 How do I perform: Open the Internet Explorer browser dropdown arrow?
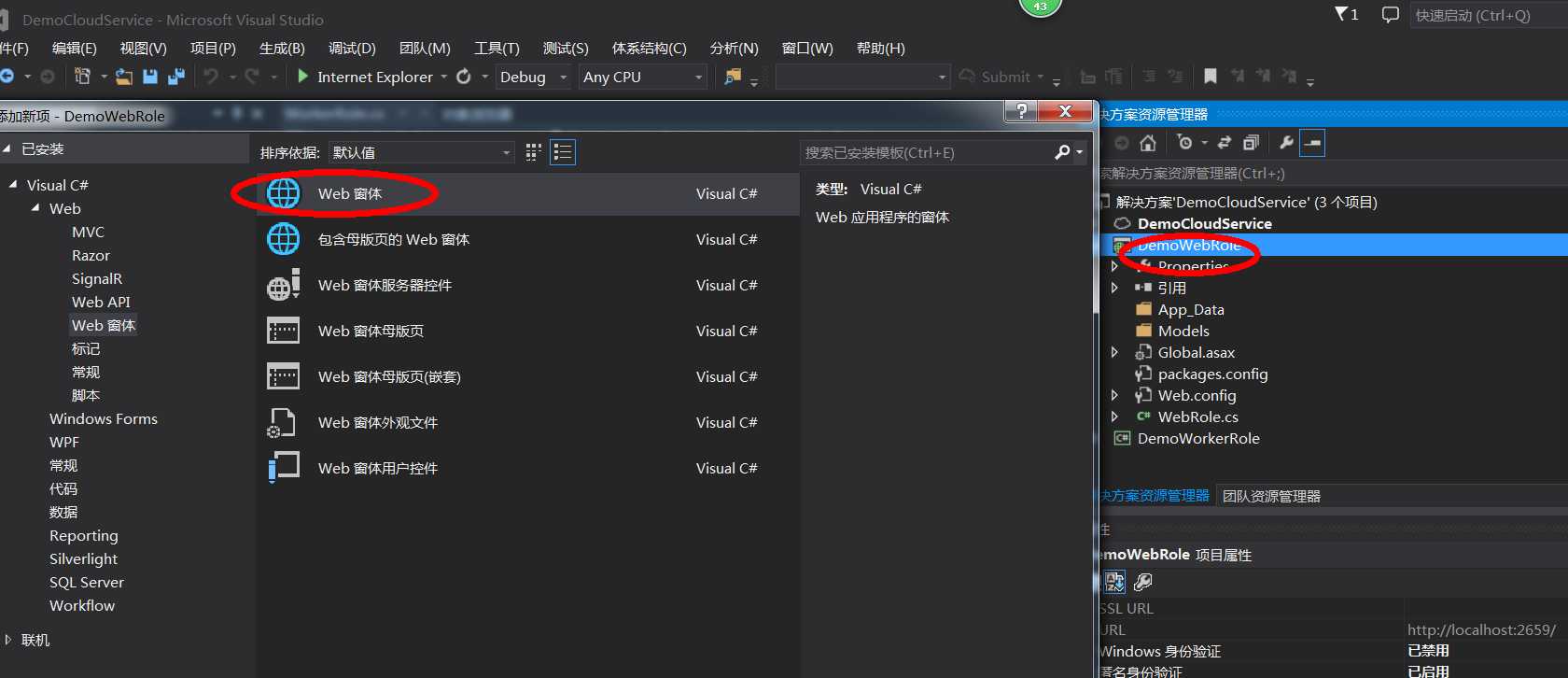click(444, 78)
